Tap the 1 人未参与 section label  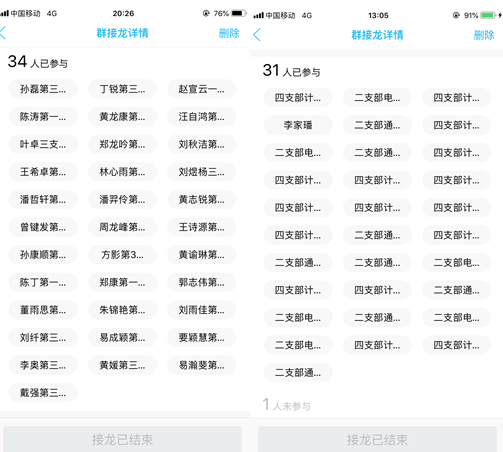287,405
